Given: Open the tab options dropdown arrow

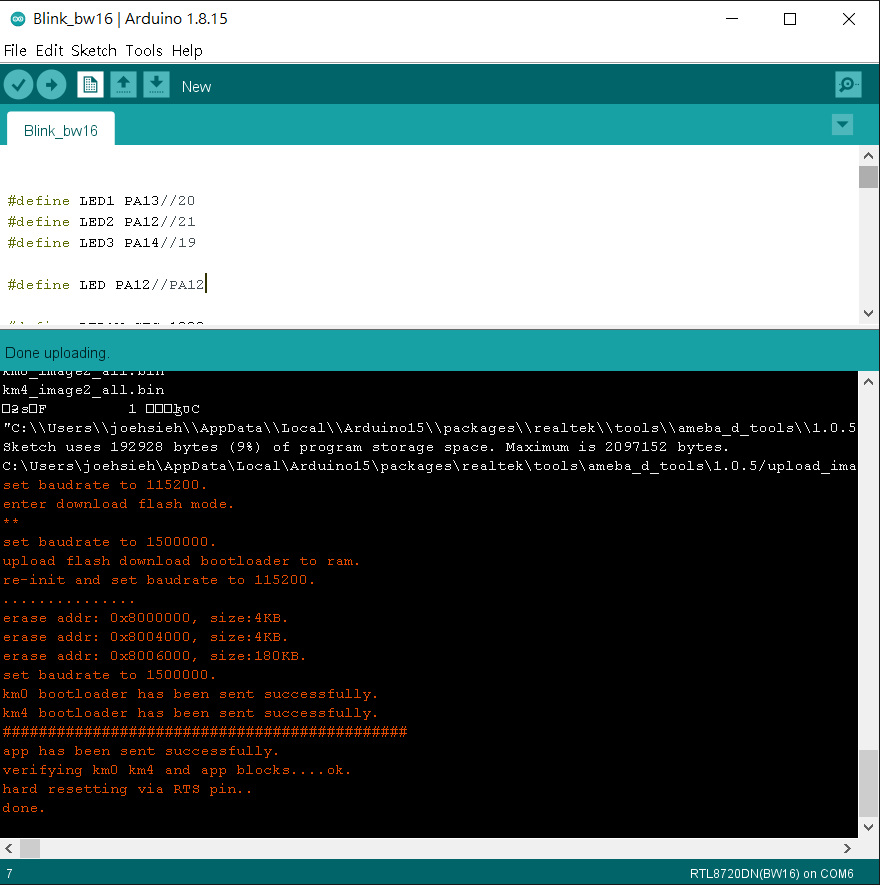Looking at the screenshot, I should [x=842, y=124].
